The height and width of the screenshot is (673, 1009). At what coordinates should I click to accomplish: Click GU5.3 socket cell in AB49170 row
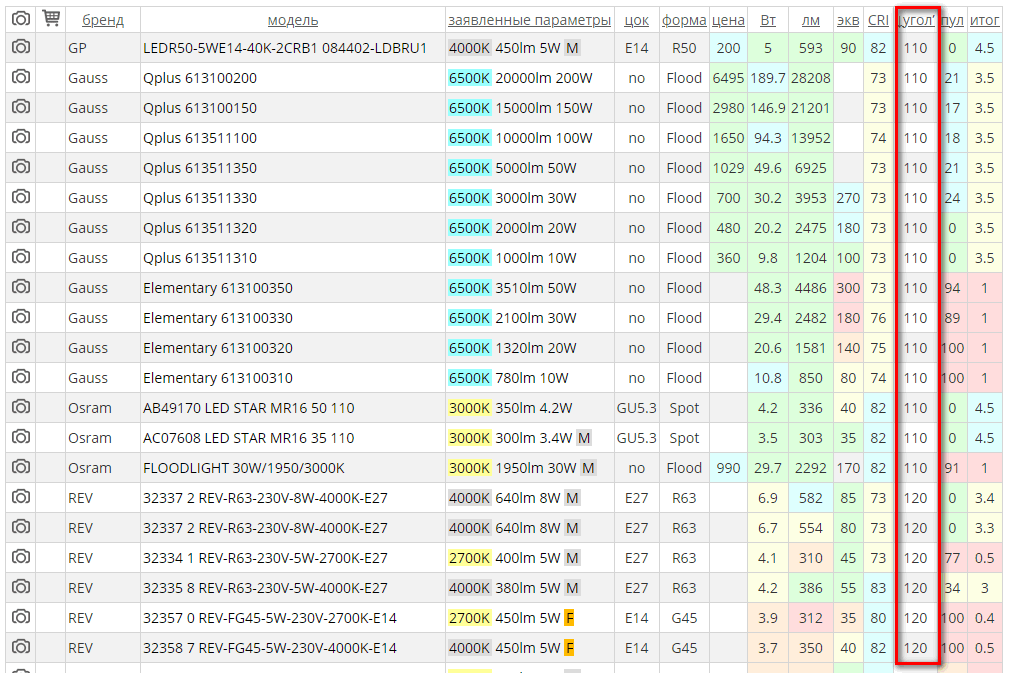point(636,408)
